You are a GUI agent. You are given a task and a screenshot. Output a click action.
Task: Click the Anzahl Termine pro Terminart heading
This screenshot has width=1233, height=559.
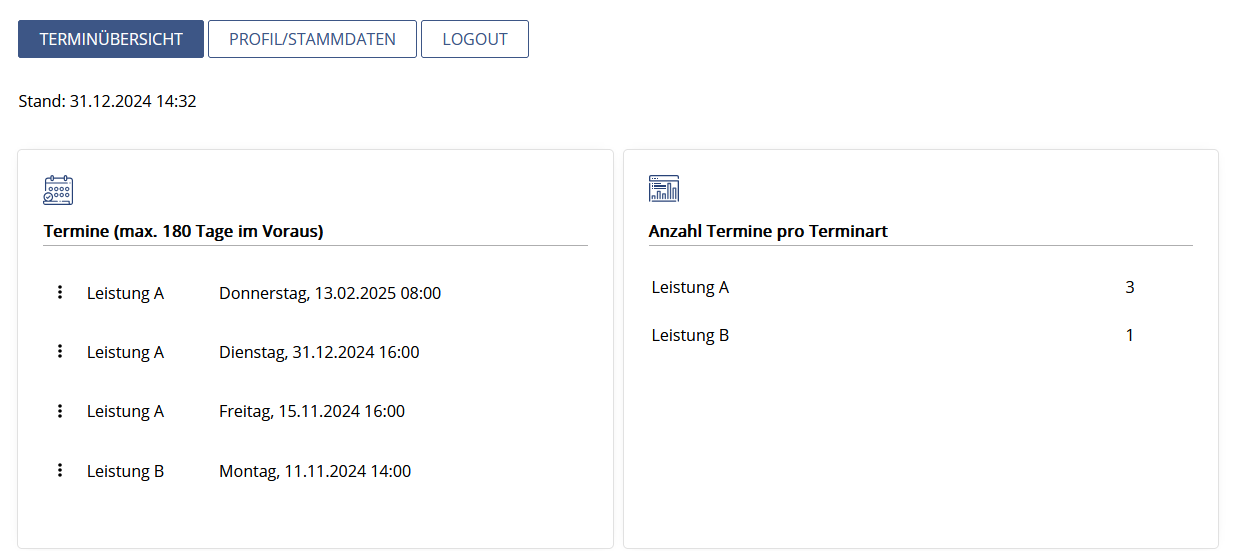[768, 231]
